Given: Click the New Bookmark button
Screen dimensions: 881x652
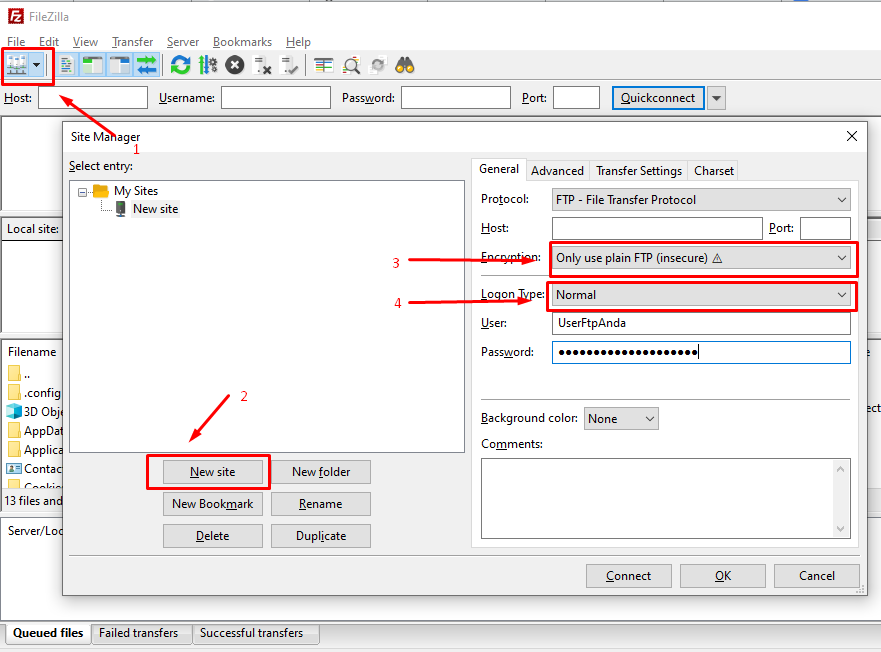Looking at the screenshot, I should point(213,504).
